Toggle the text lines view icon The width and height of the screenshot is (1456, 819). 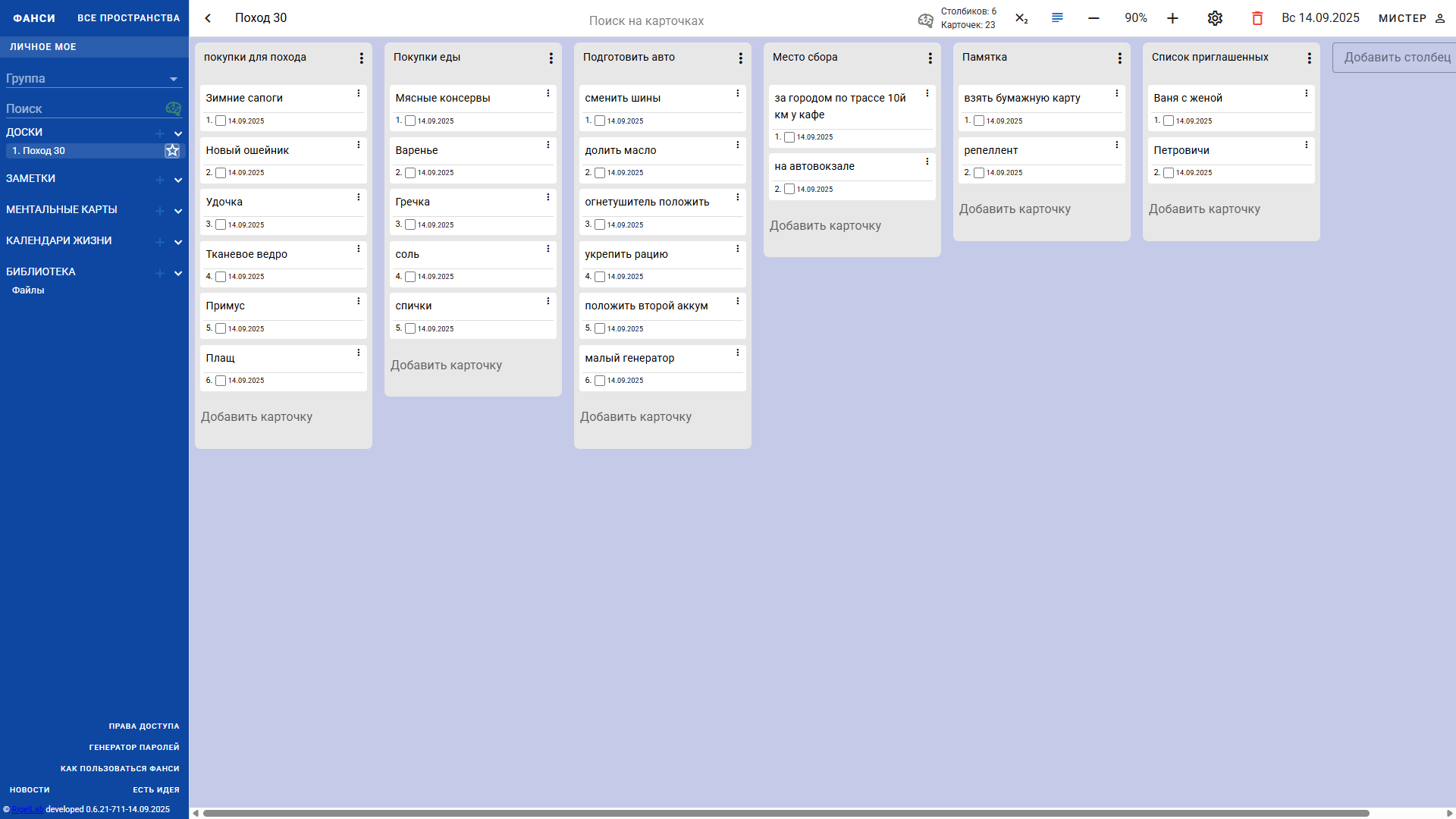(1057, 17)
